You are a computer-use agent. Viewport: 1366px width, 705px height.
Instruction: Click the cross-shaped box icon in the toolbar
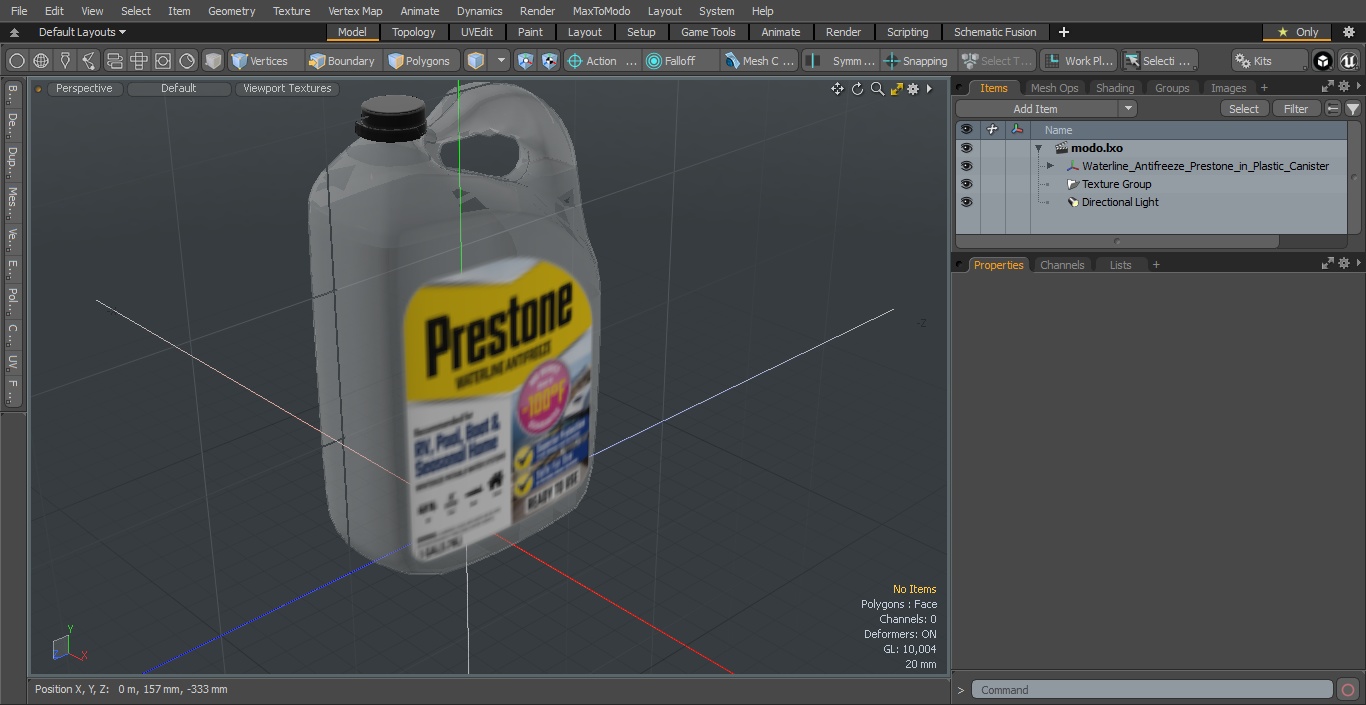138,61
